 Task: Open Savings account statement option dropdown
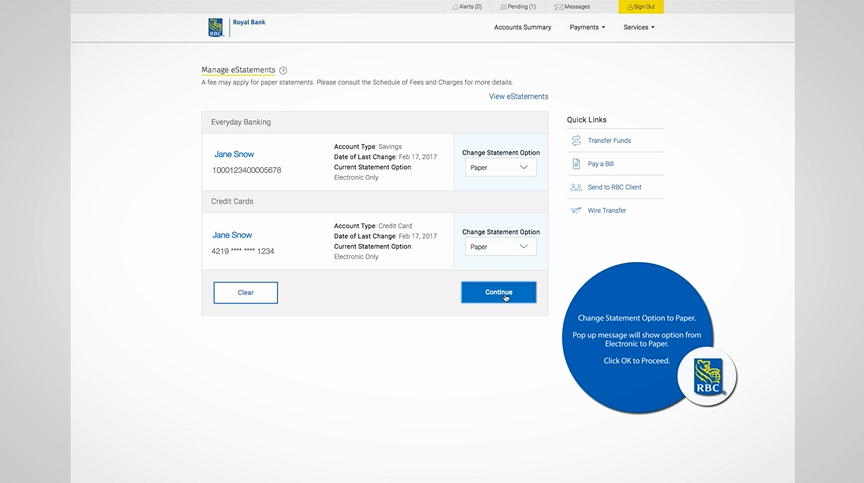(x=500, y=167)
